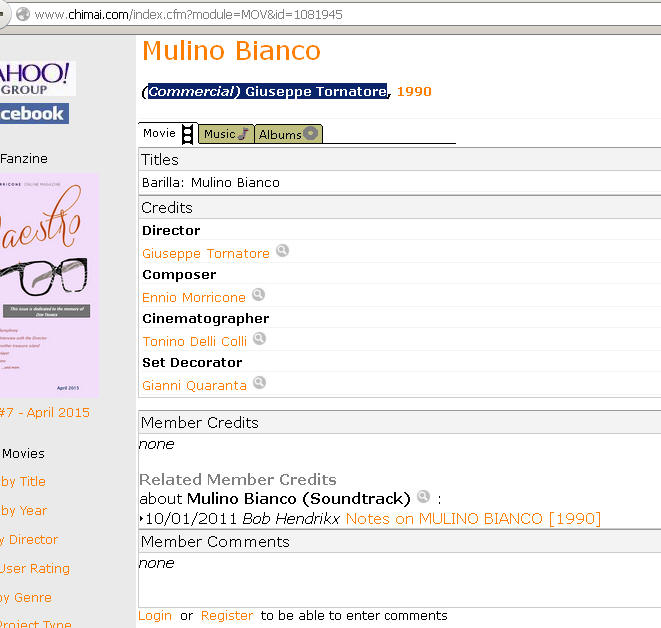Browse movies by Genre
This screenshot has height=628, width=661.
[x=26, y=598]
